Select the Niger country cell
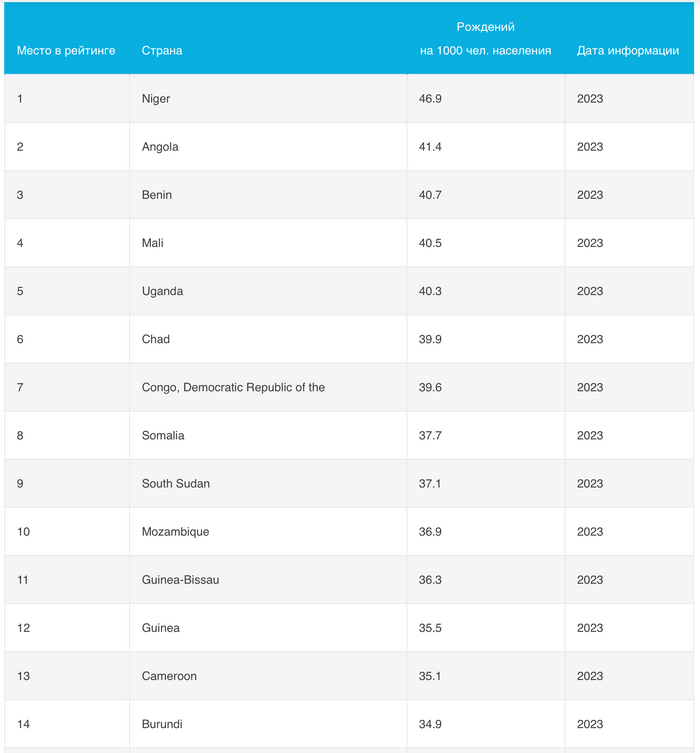This screenshot has width=700, height=753. [x=156, y=99]
